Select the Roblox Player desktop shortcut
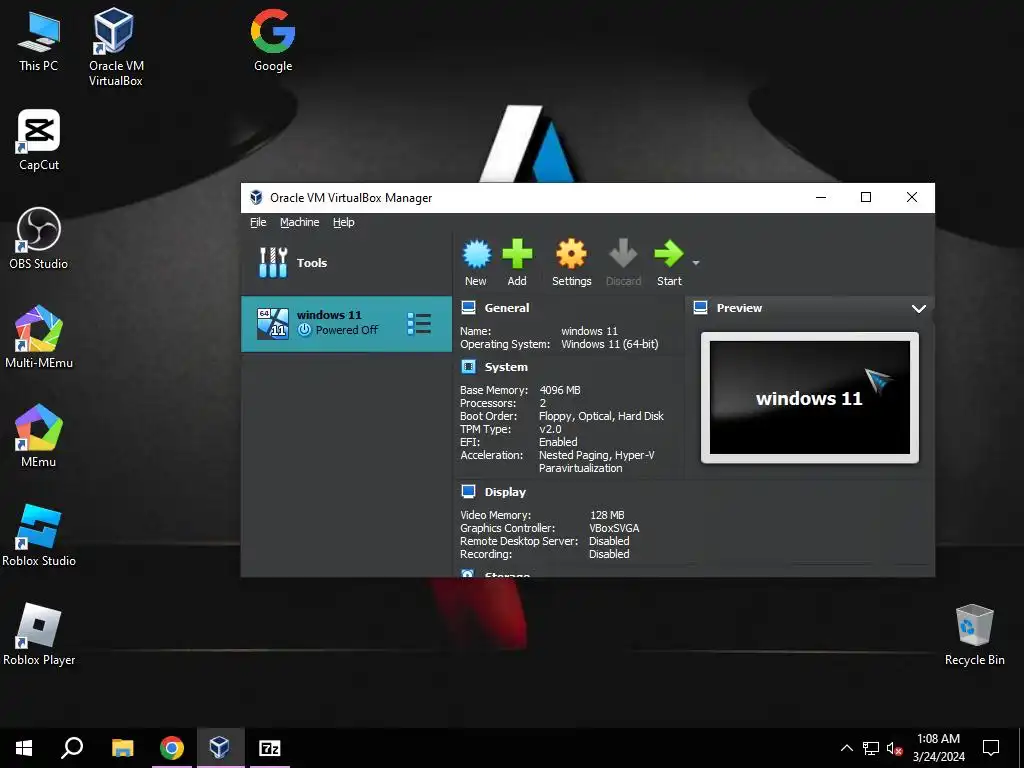The image size is (1024, 768). (39, 634)
